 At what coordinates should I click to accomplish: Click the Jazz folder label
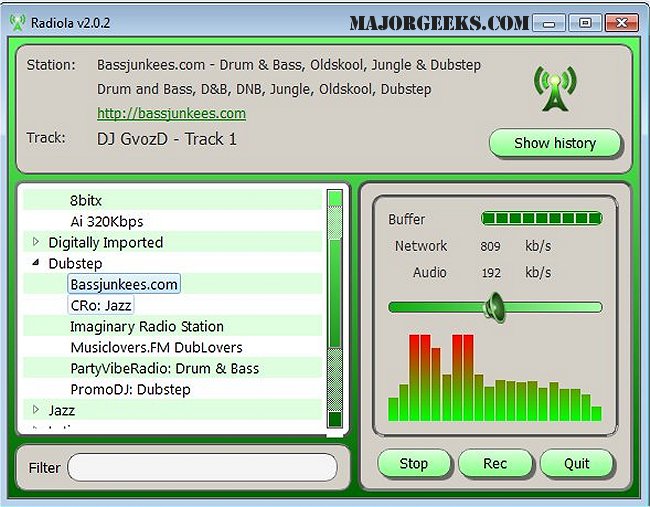[x=61, y=410]
